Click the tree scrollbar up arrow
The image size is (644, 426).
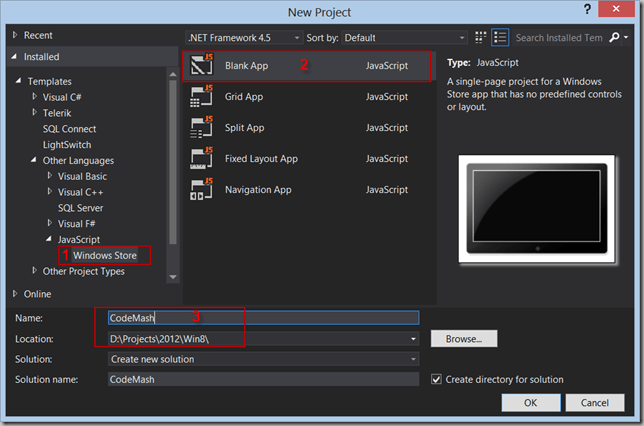click(x=173, y=74)
